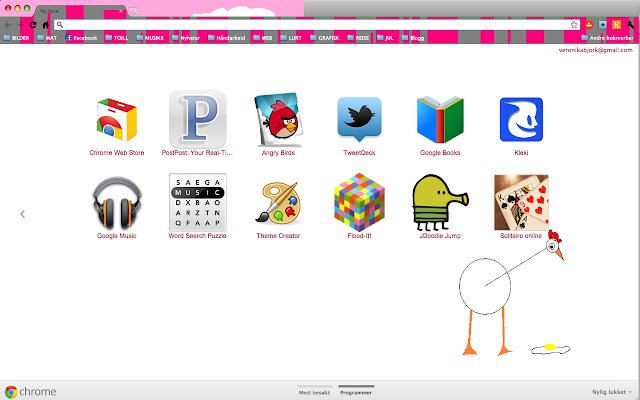This screenshot has width=640, height=400.
Task: Bookmark this page with the star
Action: pyautogui.click(x=574, y=25)
